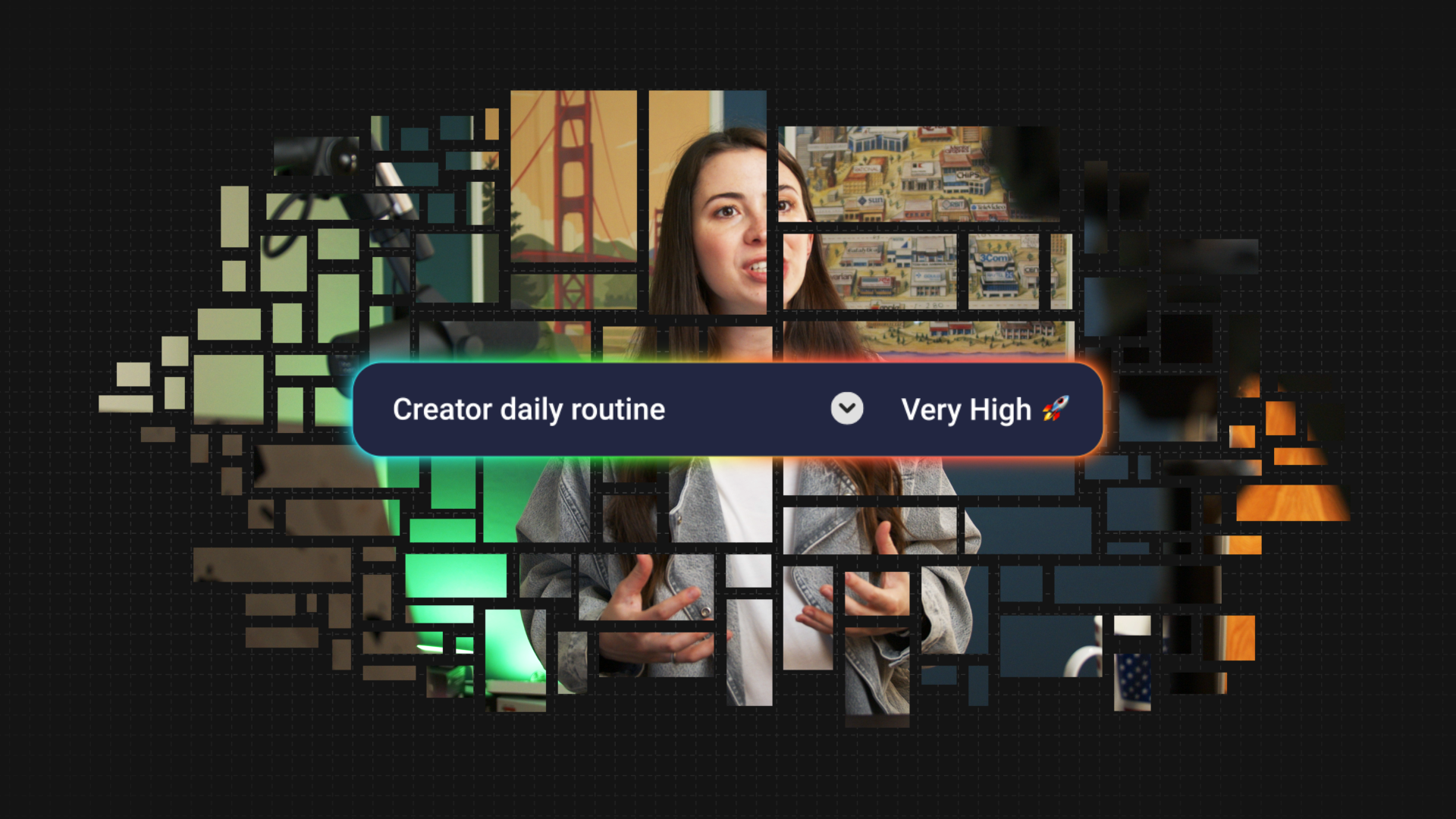Viewport: 1456px width, 819px height.
Task: Click the Golden Gate Bridge poster tile
Action: pos(573,176)
